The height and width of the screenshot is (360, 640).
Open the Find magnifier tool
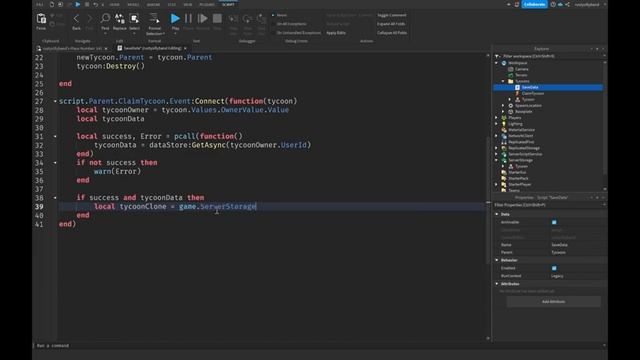[x=105, y=19]
